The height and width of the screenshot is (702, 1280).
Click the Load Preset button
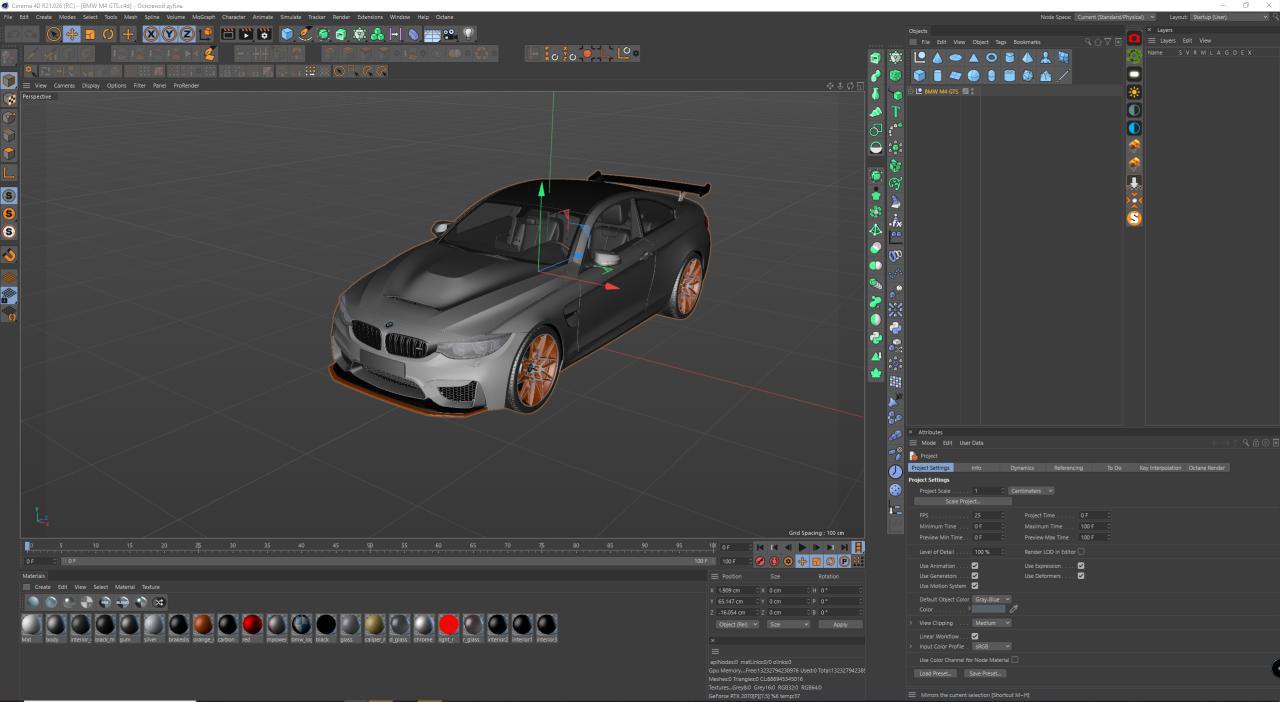(x=936, y=674)
